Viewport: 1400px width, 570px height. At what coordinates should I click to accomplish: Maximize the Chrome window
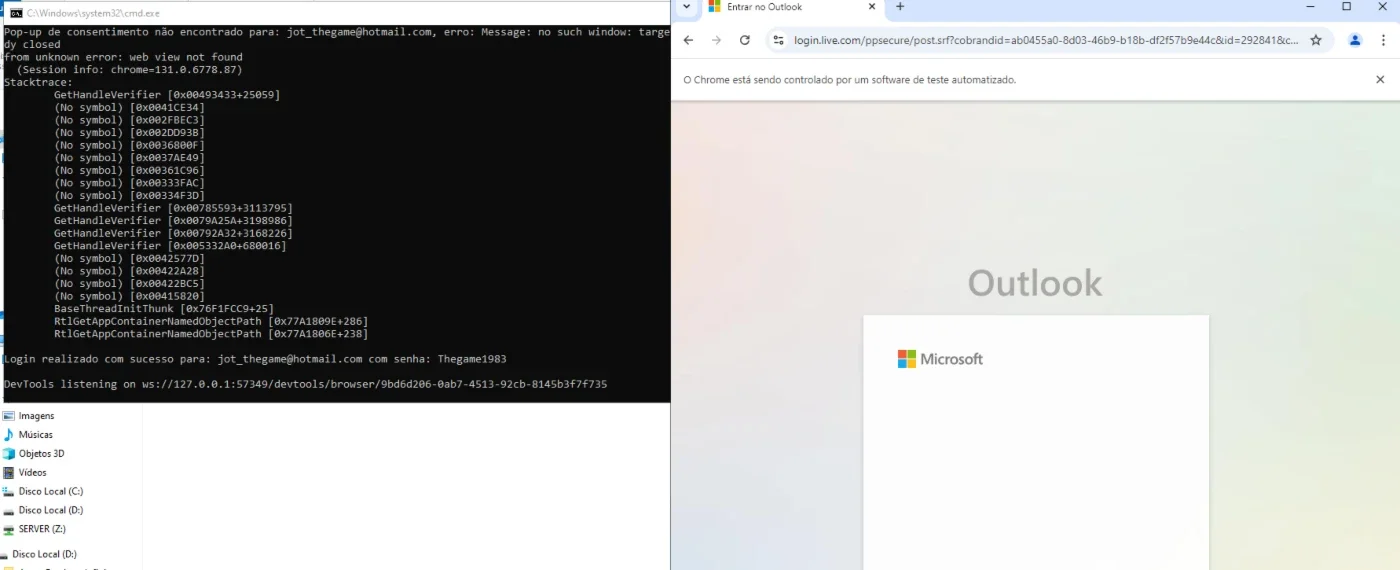[1346, 7]
